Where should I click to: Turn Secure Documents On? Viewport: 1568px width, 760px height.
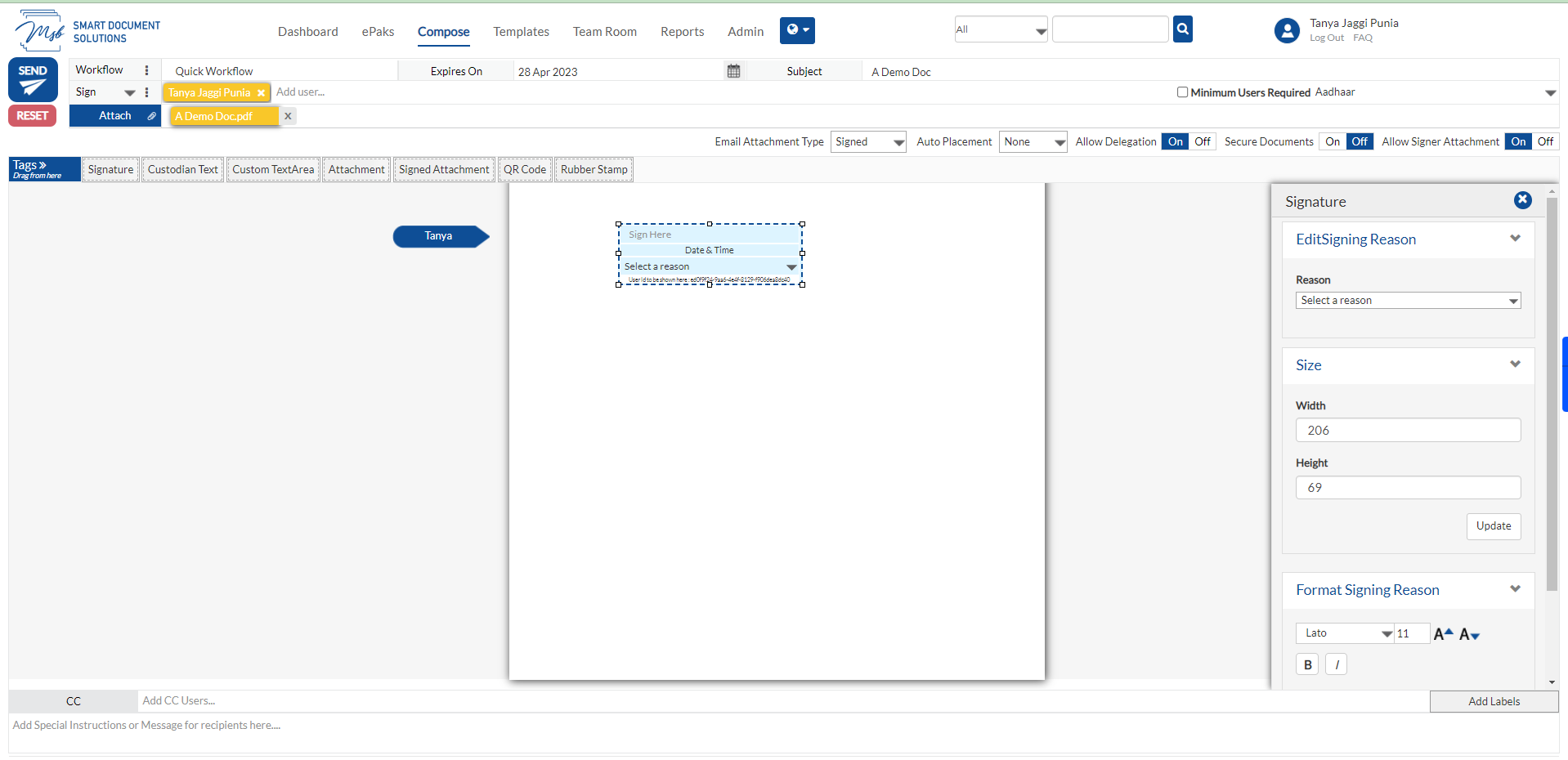(1333, 141)
